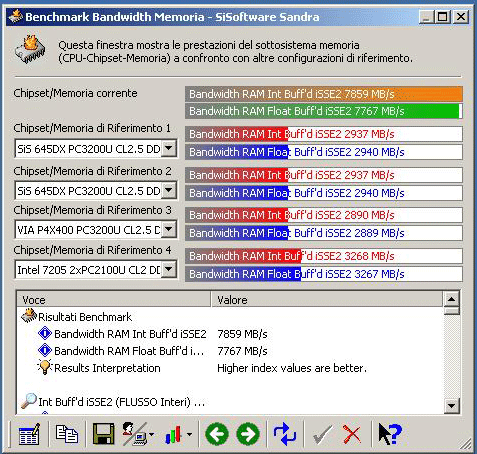The width and height of the screenshot is (477, 454).
Task: Open the bar chart options icon
Action: click(174, 434)
